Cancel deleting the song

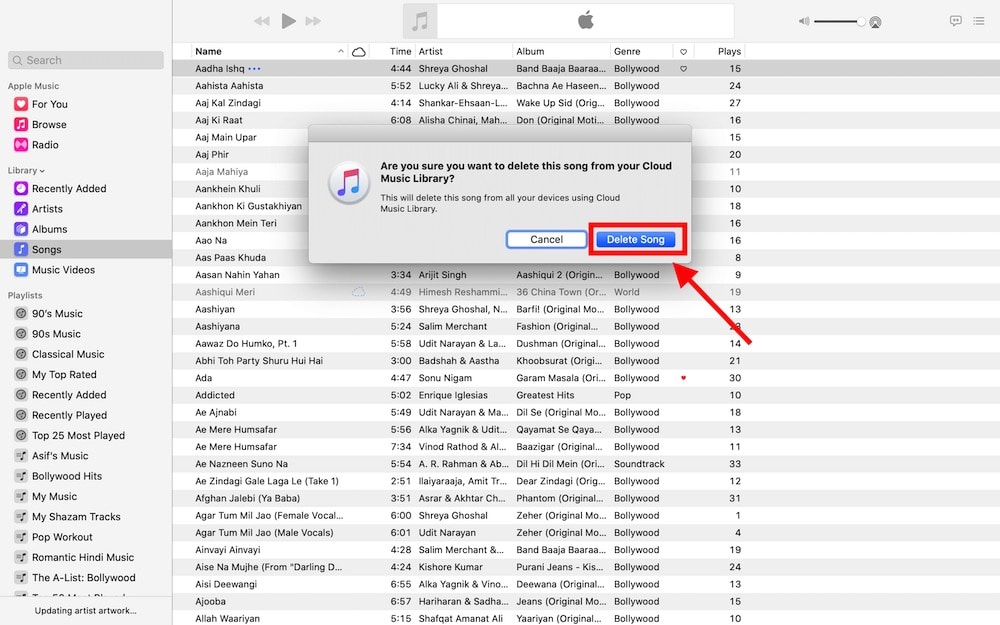546,239
